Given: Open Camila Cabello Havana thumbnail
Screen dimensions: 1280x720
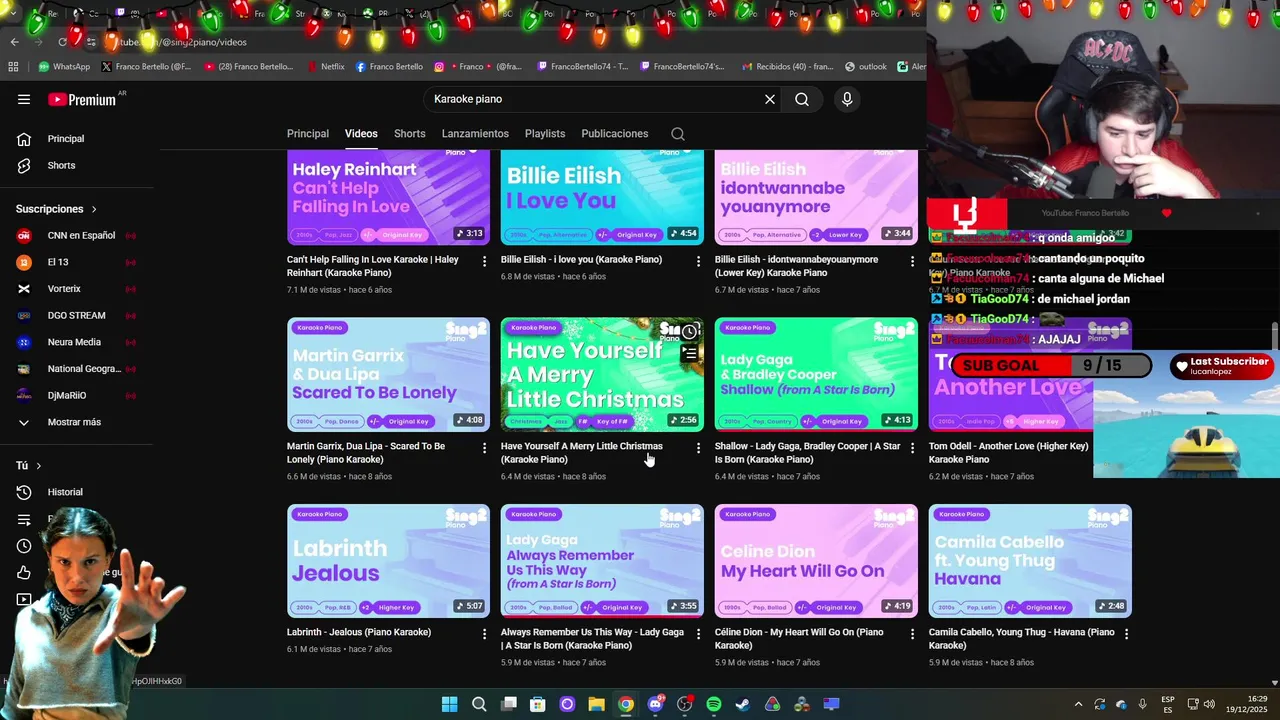Looking at the screenshot, I should [1030, 561].
